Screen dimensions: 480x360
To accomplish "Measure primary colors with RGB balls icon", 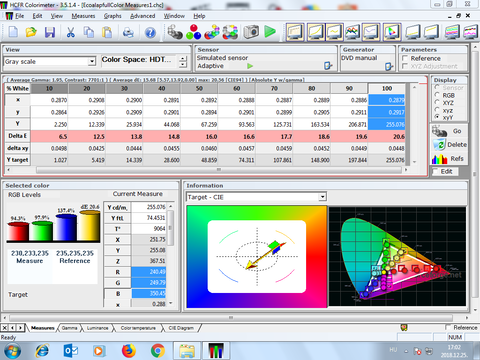I will tap(193, 32).
